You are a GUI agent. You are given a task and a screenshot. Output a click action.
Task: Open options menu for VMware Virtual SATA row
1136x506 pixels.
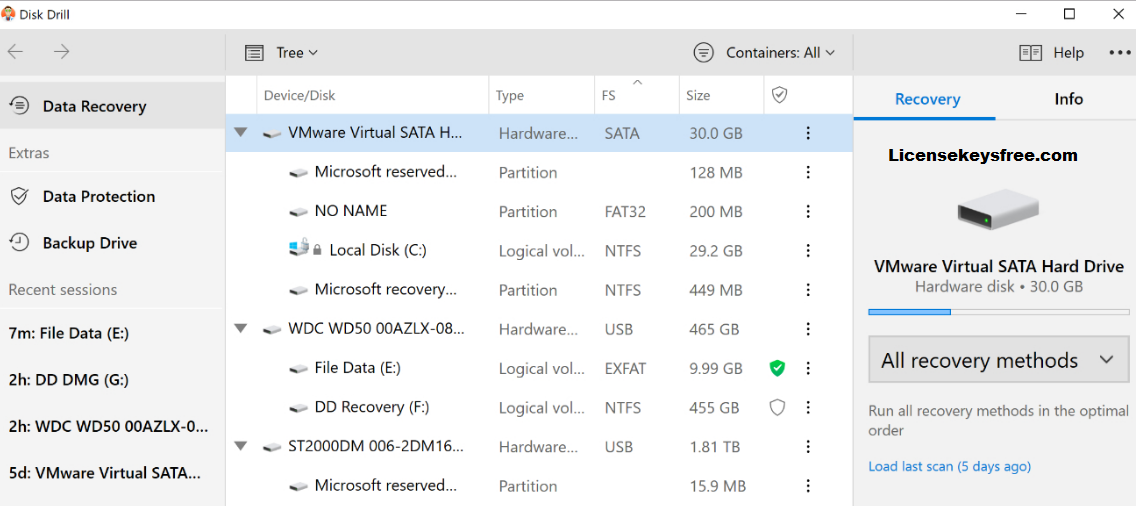pos(808,133)
